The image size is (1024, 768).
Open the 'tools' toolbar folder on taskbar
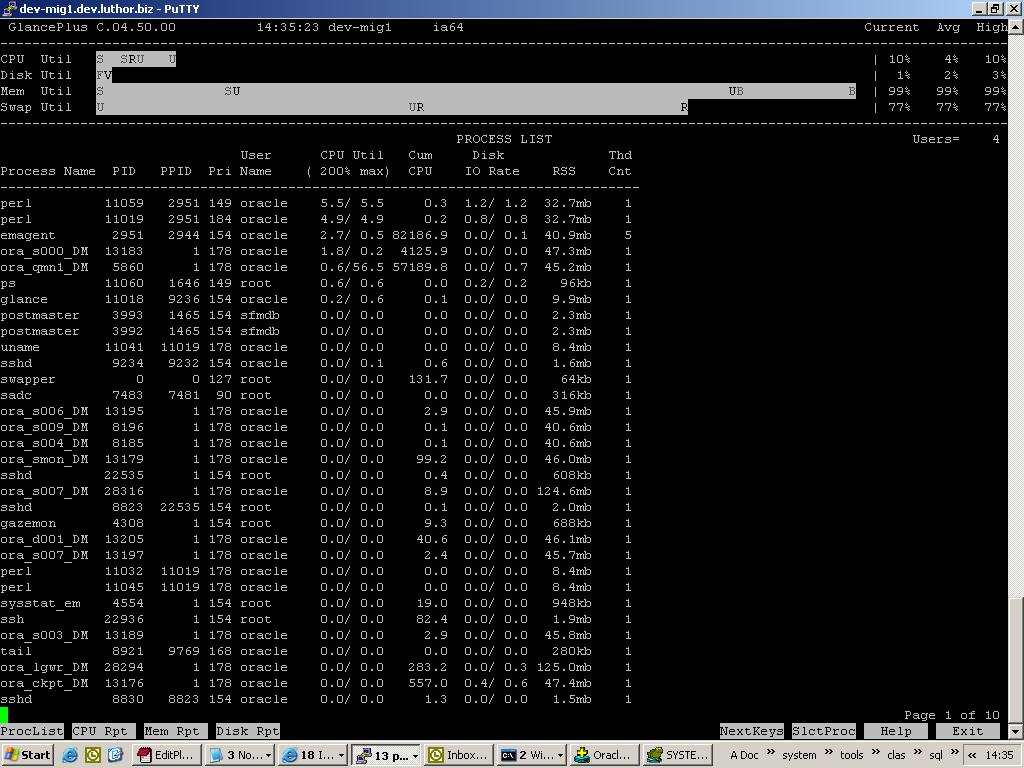[x=851, y=755]
